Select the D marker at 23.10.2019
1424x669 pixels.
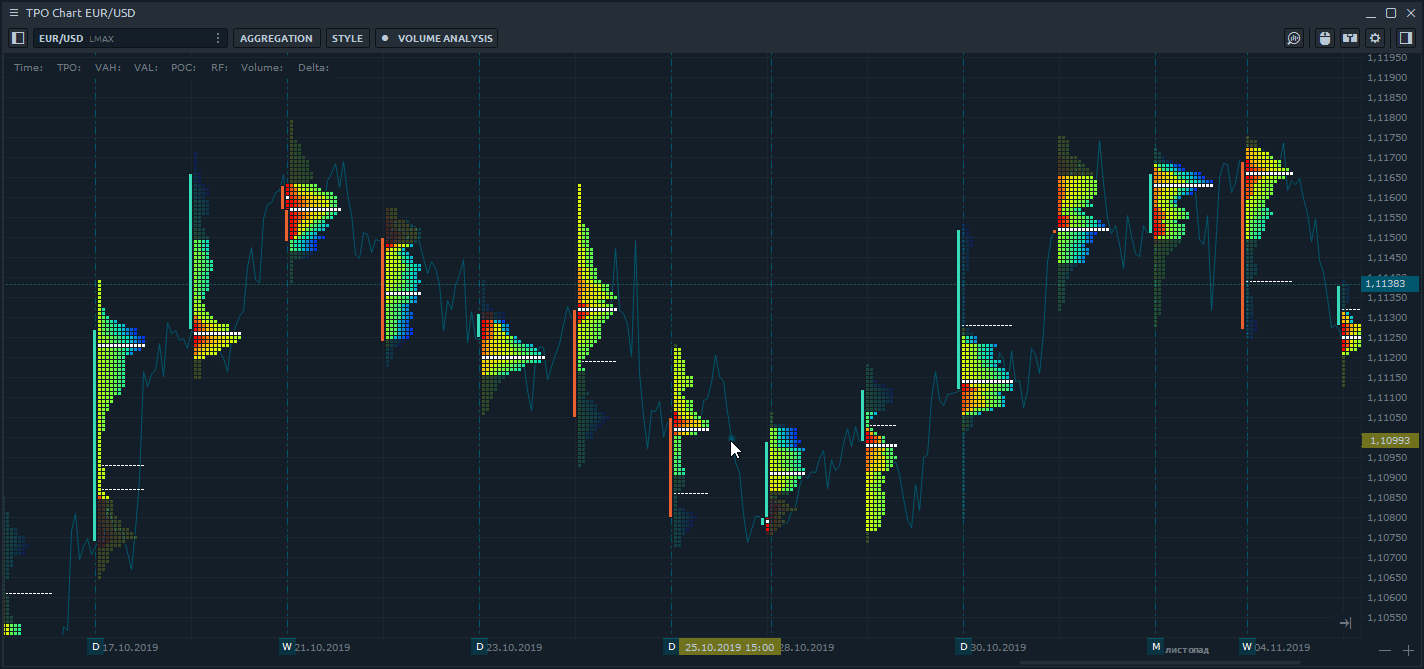click(479, 646)
